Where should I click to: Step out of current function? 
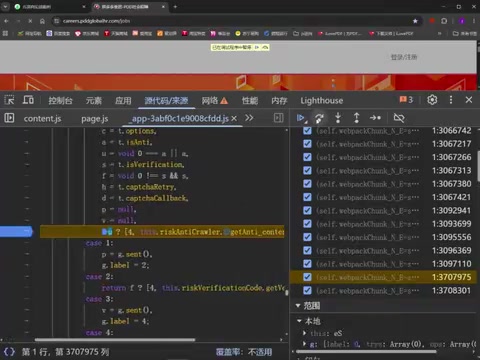pos(356,118)
